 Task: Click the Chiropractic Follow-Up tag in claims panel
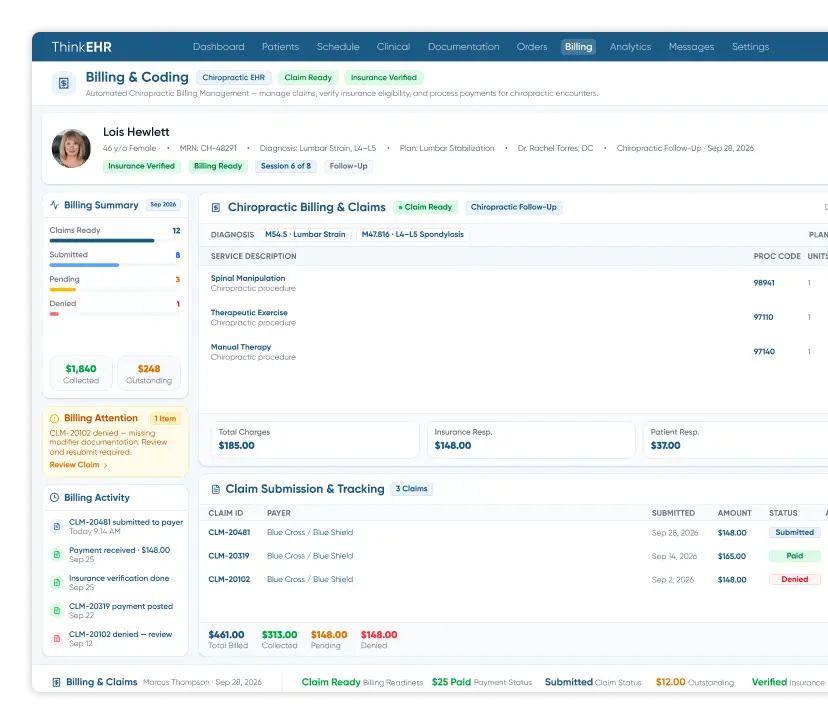click(514, 207)
